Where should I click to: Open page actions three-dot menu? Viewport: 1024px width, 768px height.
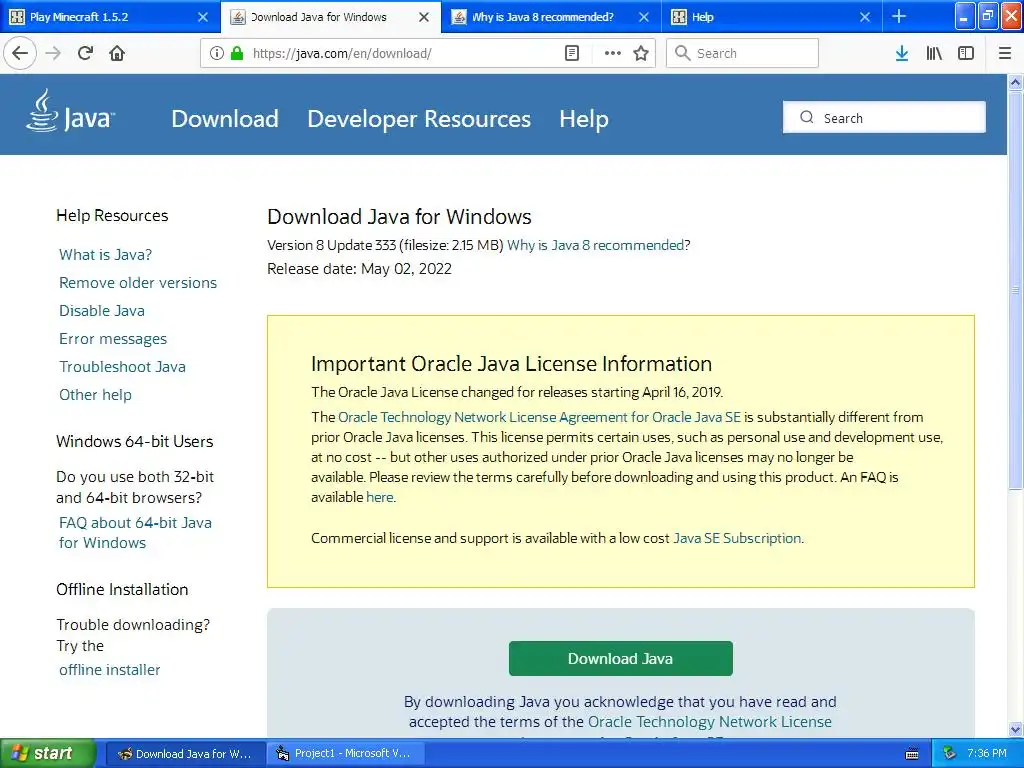(613, 53)
